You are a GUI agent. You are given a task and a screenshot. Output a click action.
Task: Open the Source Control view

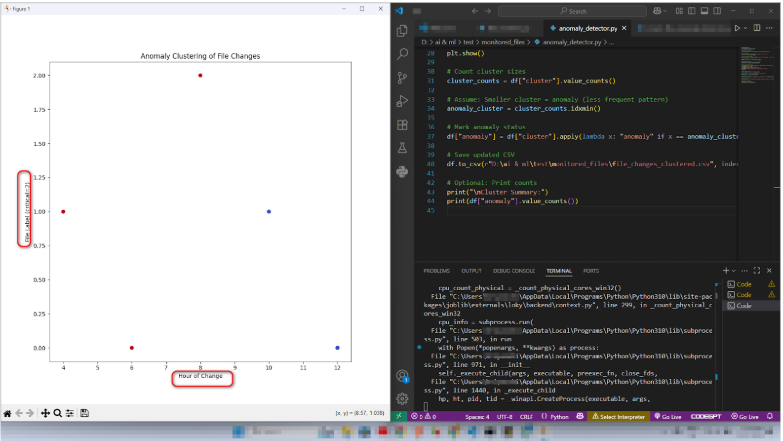pos(402,77)
